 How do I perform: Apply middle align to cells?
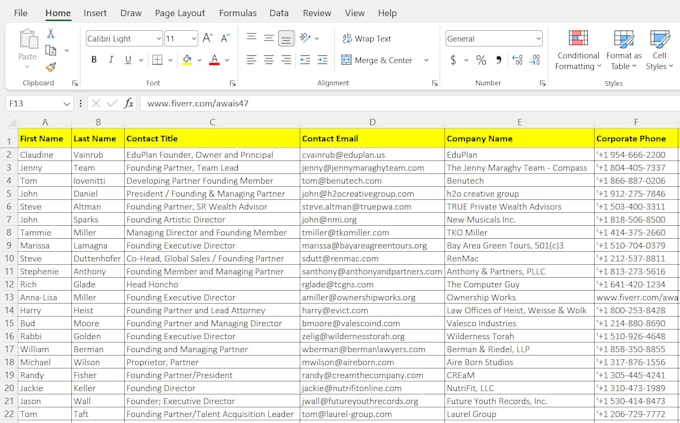point(269,38)
